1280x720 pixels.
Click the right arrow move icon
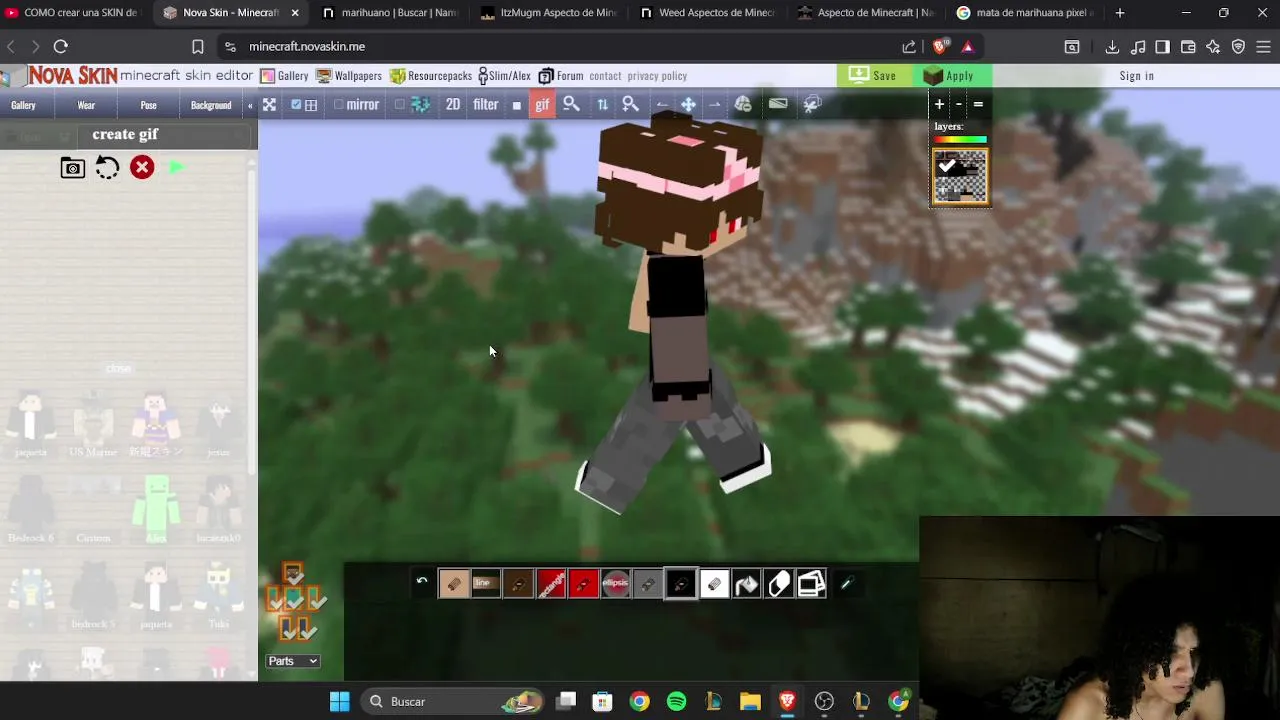pyautogui.click(x=714, y=104)
